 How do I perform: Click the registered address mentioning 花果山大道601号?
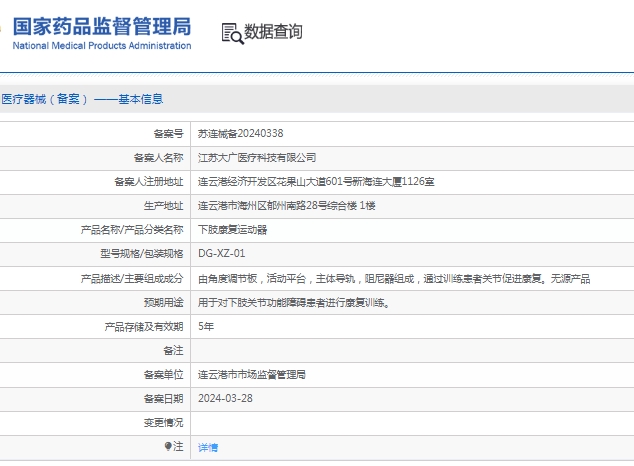coord(316,182)
